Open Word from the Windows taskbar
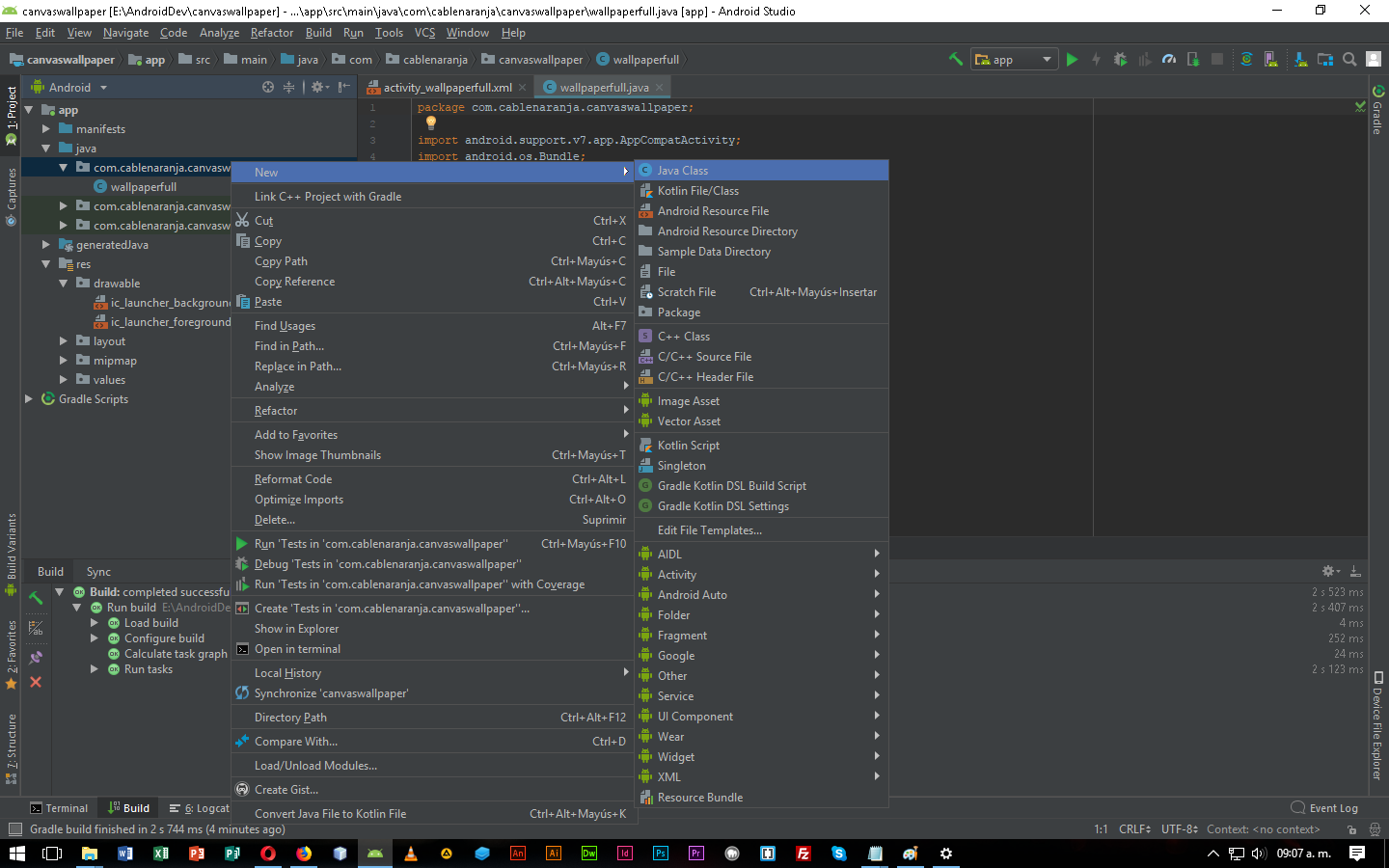The height and width of the screenshot is (868, 1389). [x=124, y=854]
